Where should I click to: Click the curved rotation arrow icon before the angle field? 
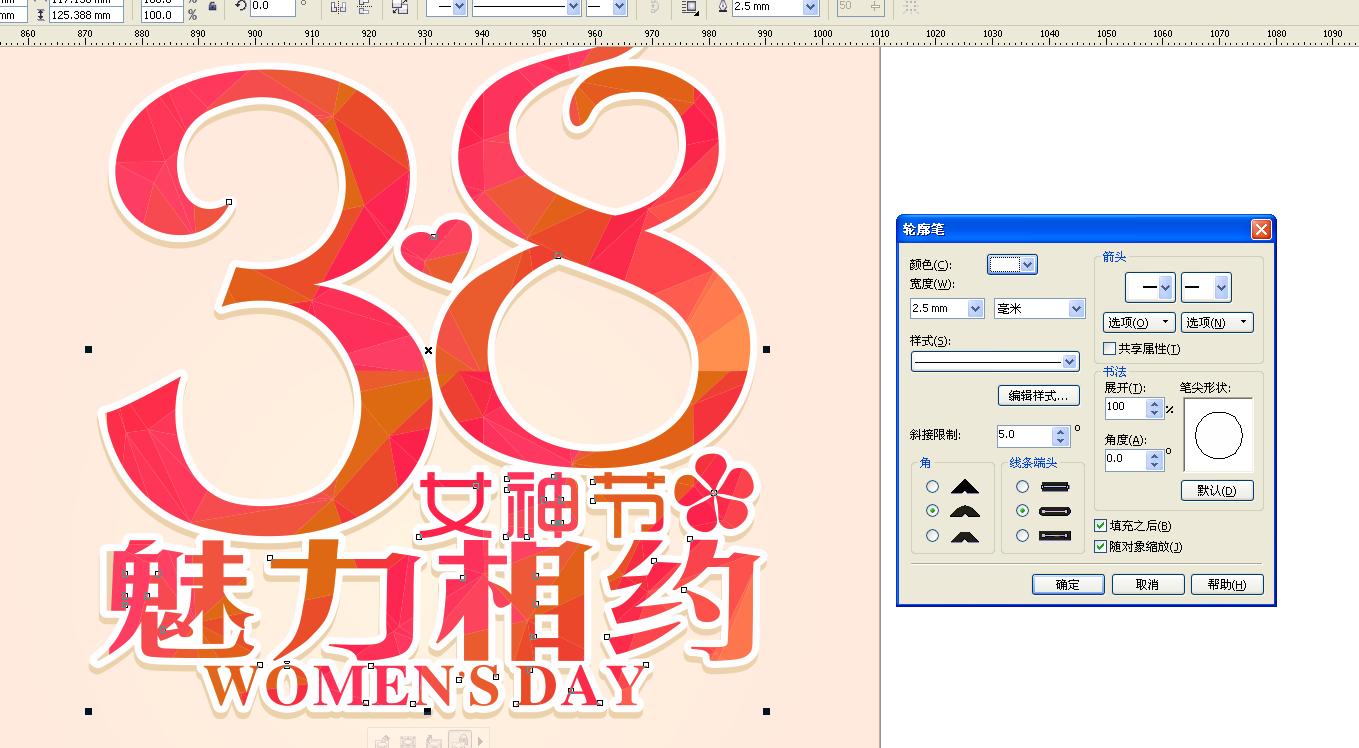click(x=240, y=6)
